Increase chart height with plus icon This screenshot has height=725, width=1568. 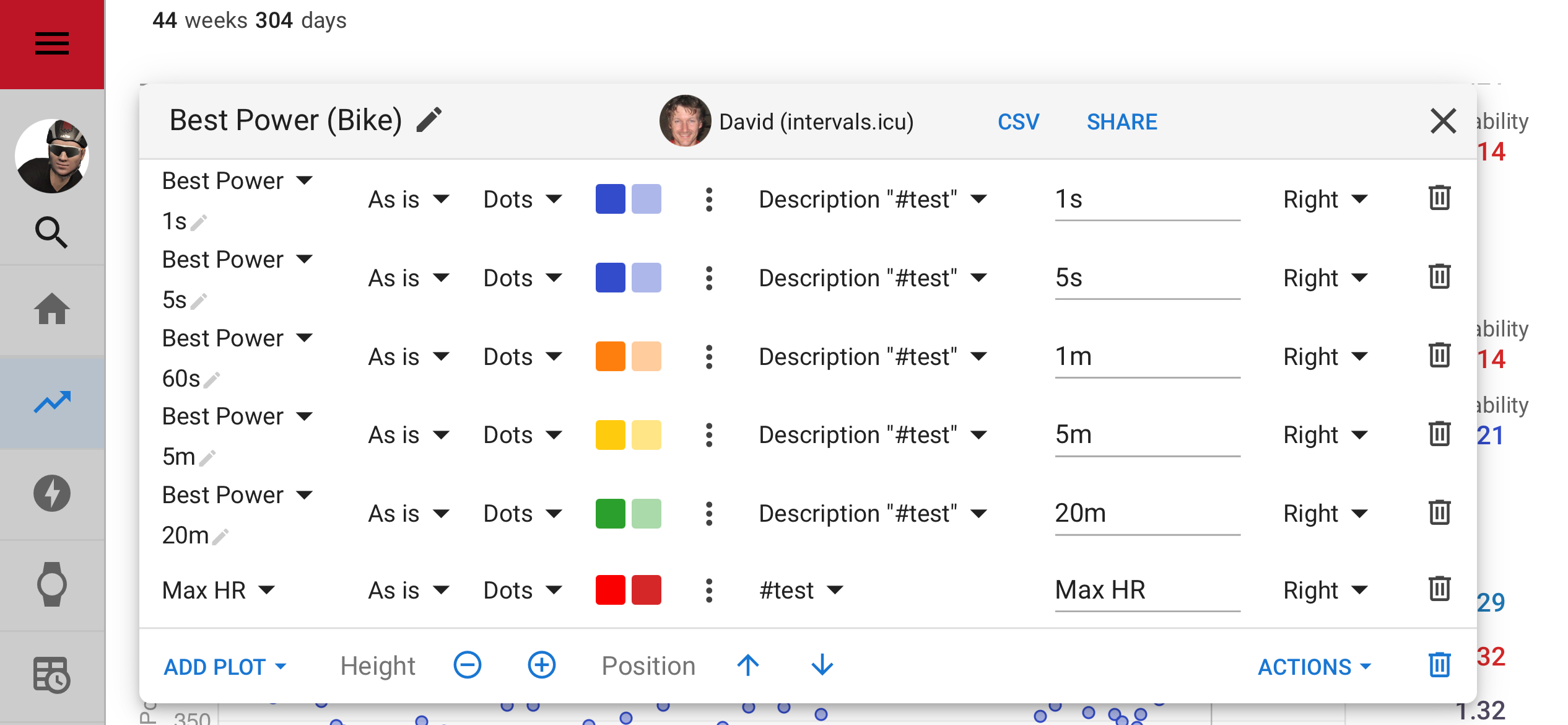(541, 666)
